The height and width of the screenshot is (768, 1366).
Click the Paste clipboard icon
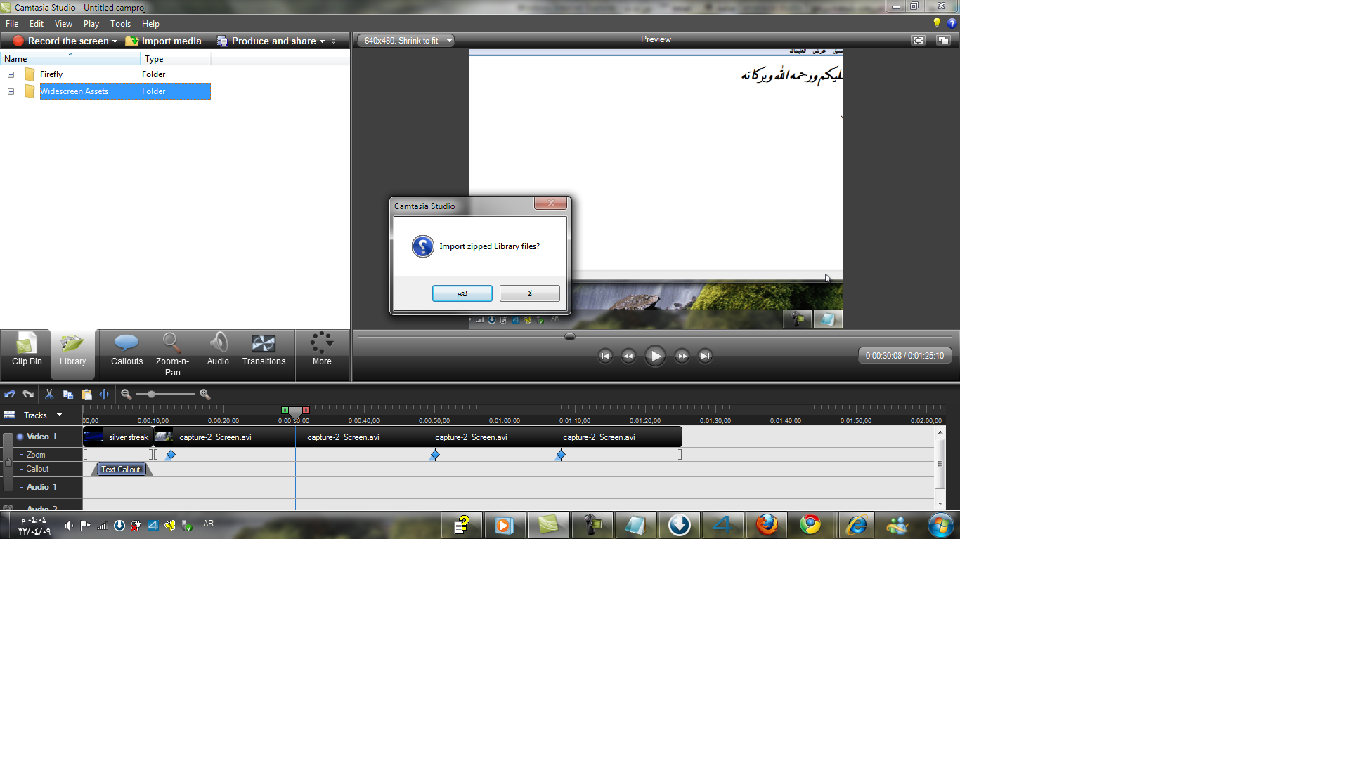86,395
